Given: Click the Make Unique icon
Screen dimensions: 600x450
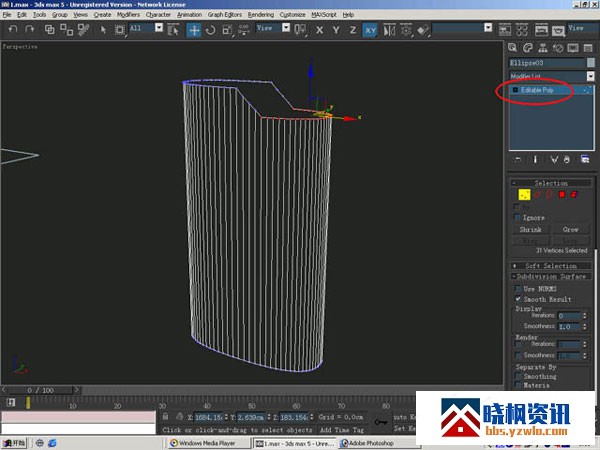Looking at the screenshot, I should coord(554,160).
